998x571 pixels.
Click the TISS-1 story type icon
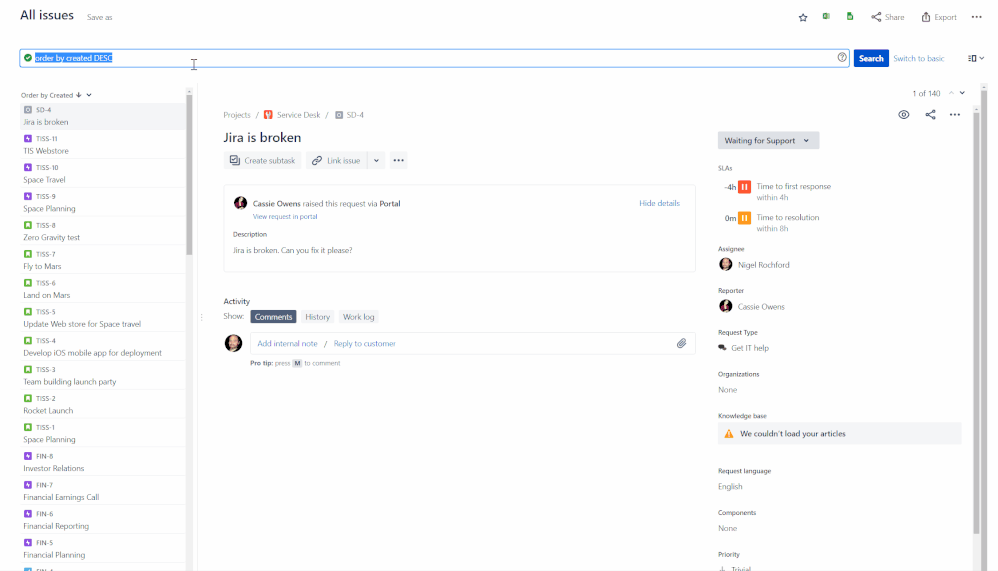tap(27, 427)
